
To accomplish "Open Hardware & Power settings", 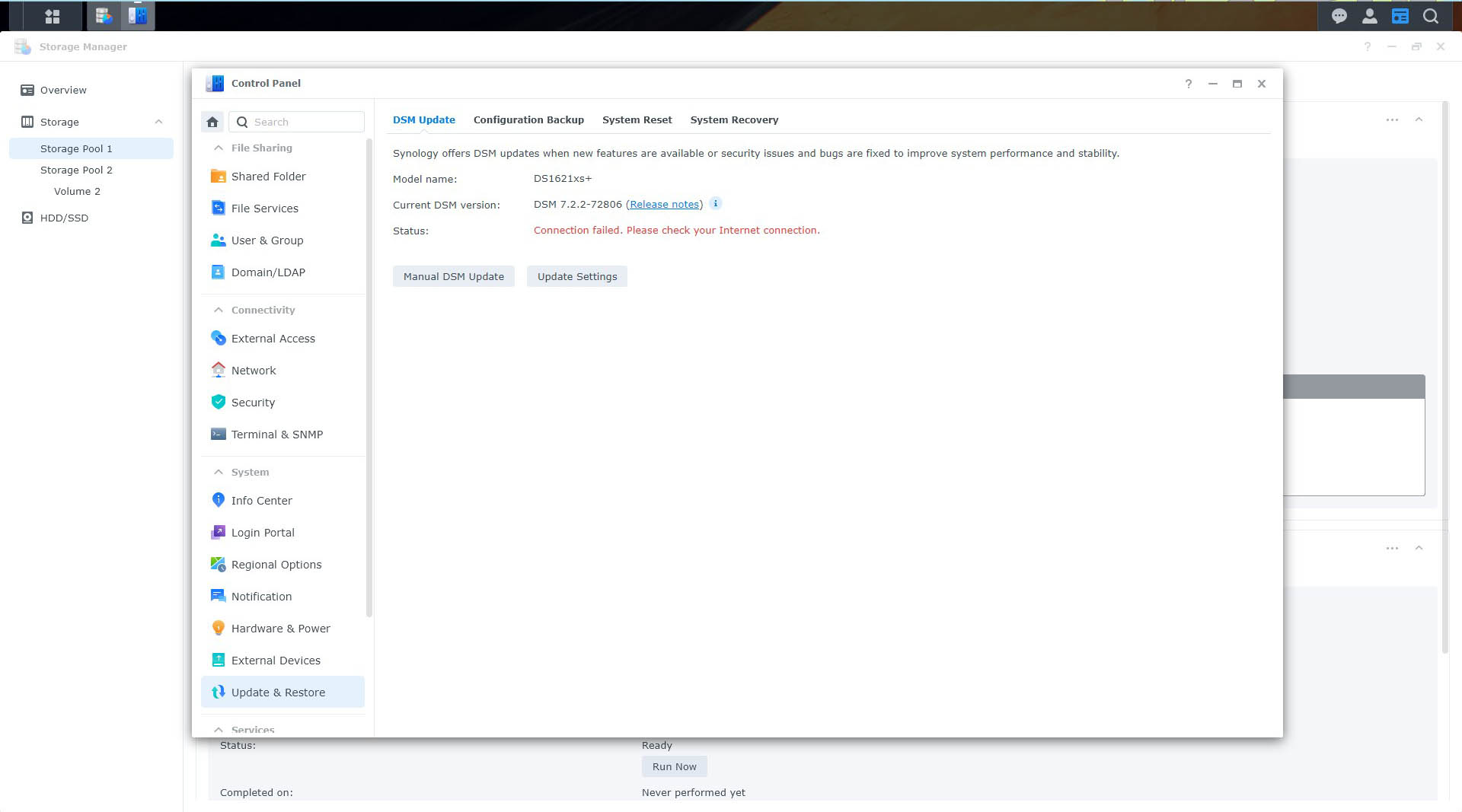I will (x=283, y=629).
